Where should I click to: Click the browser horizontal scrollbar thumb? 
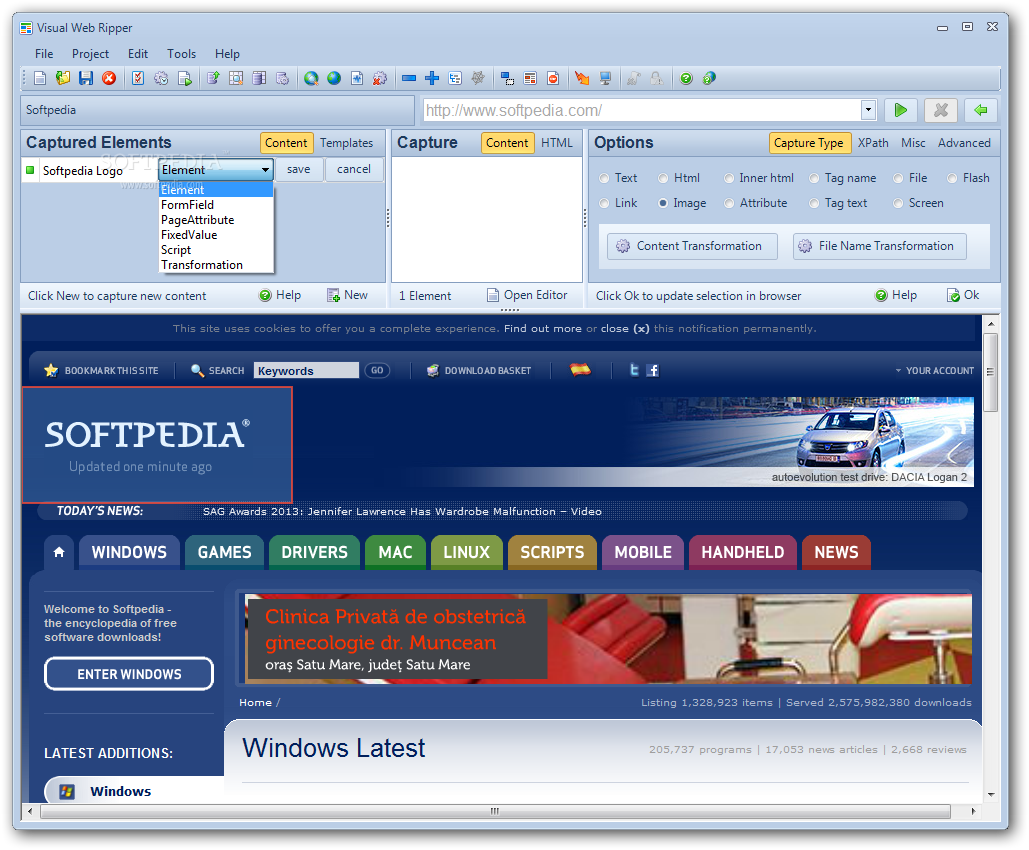point(495,811)
